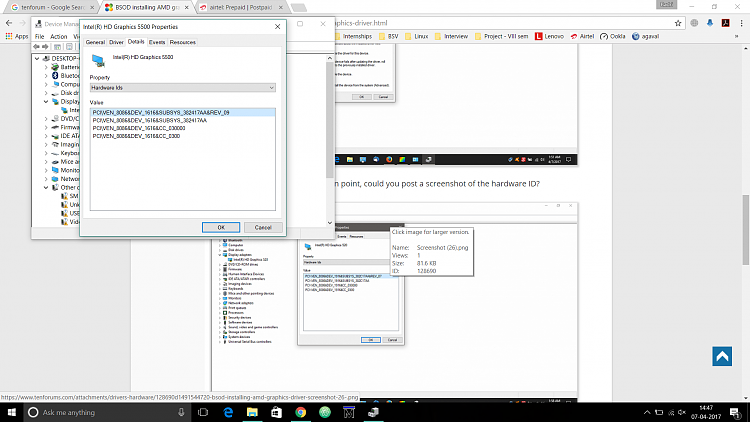750x422 pixels.
Task: Expand the Bluetooth category
Action: [x=46, y=76]
